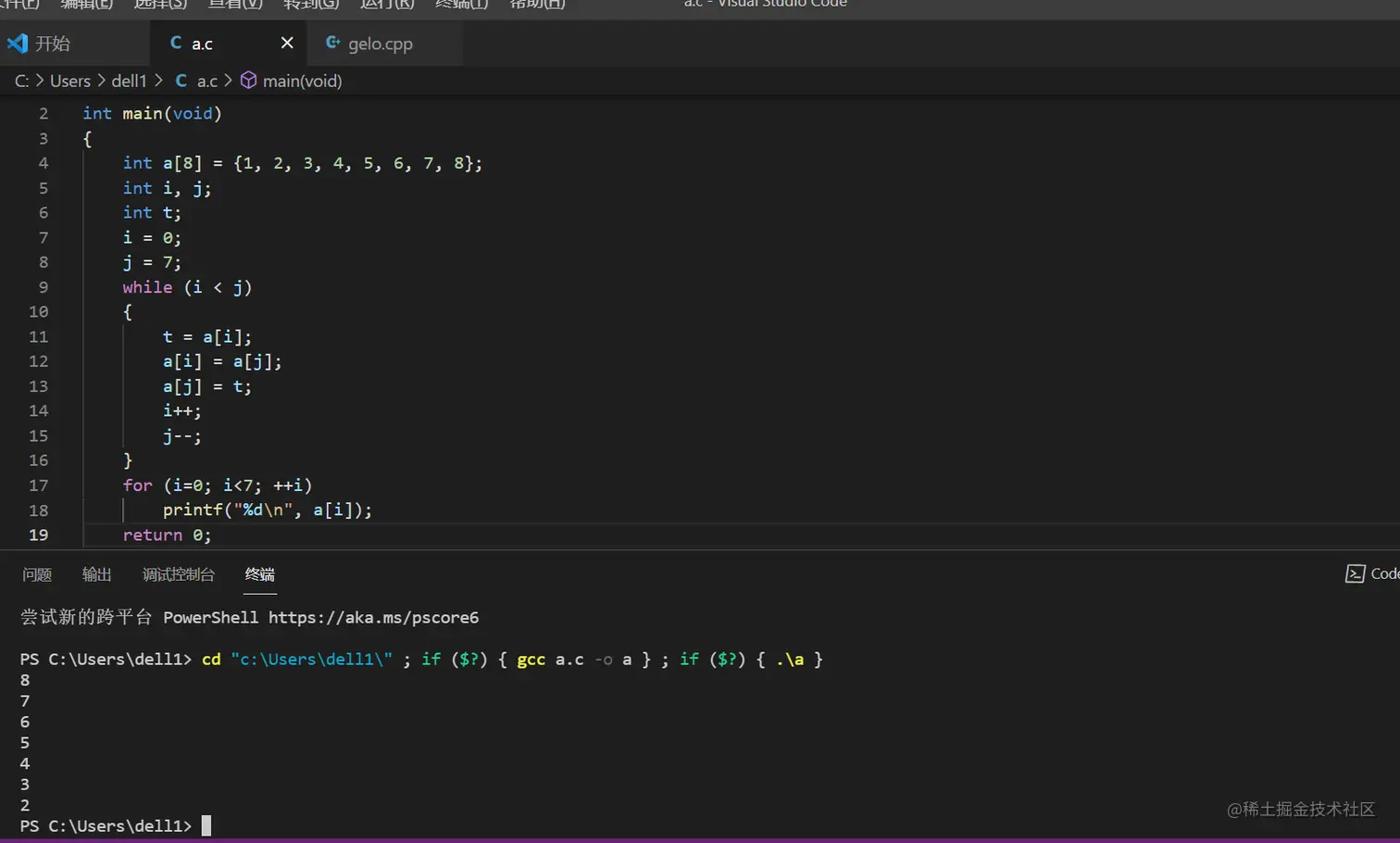Click the terminal output line showing 2
Screen dimensions: 1400x843
25,806
